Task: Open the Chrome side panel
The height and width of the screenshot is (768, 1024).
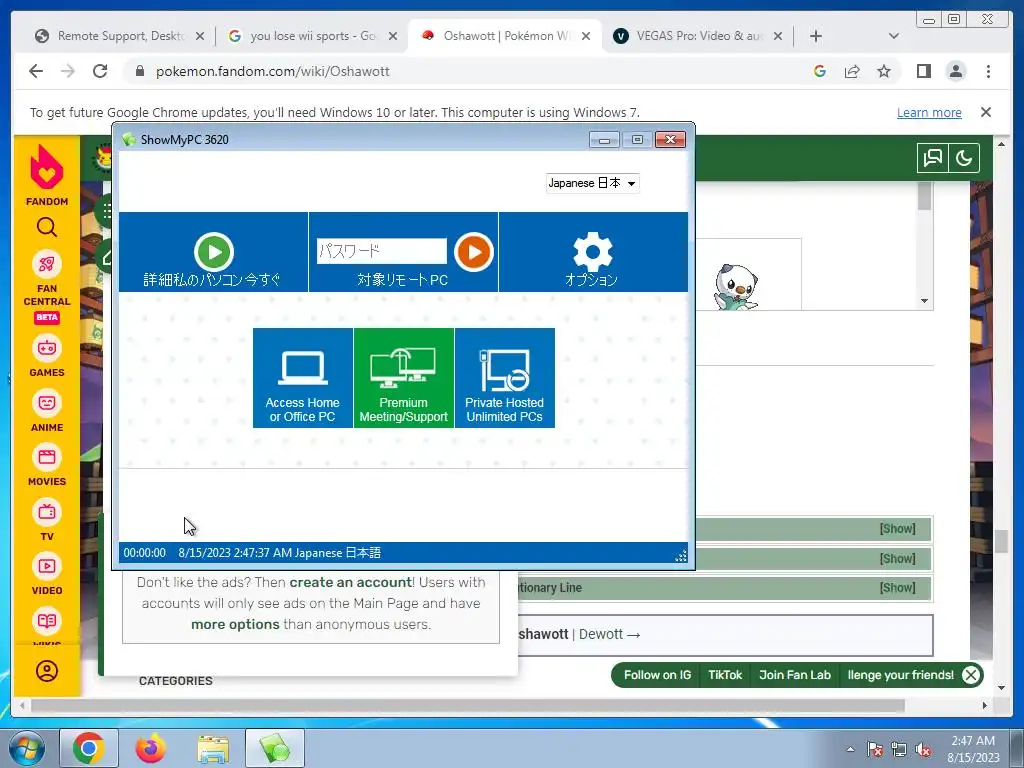Action: tap(923, 71)
